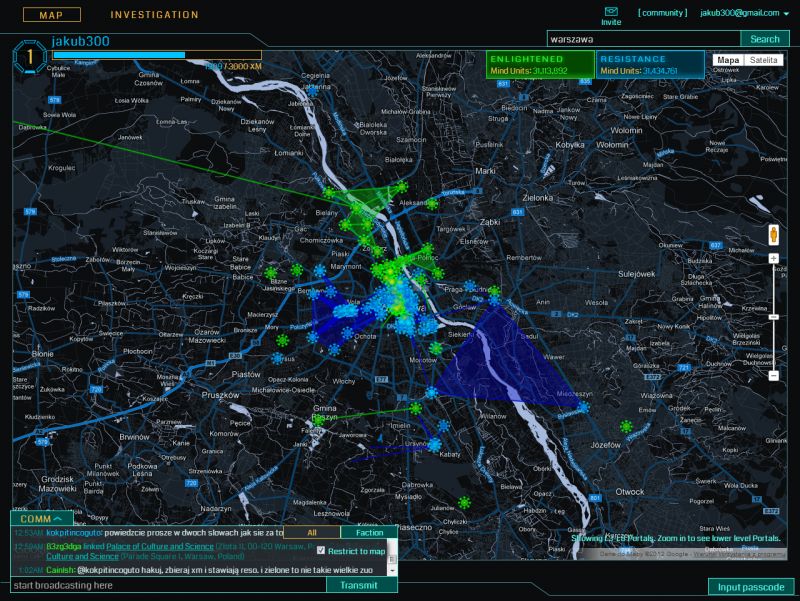Open the jakub300@gmail.com account dropdown

pos(744,13)
